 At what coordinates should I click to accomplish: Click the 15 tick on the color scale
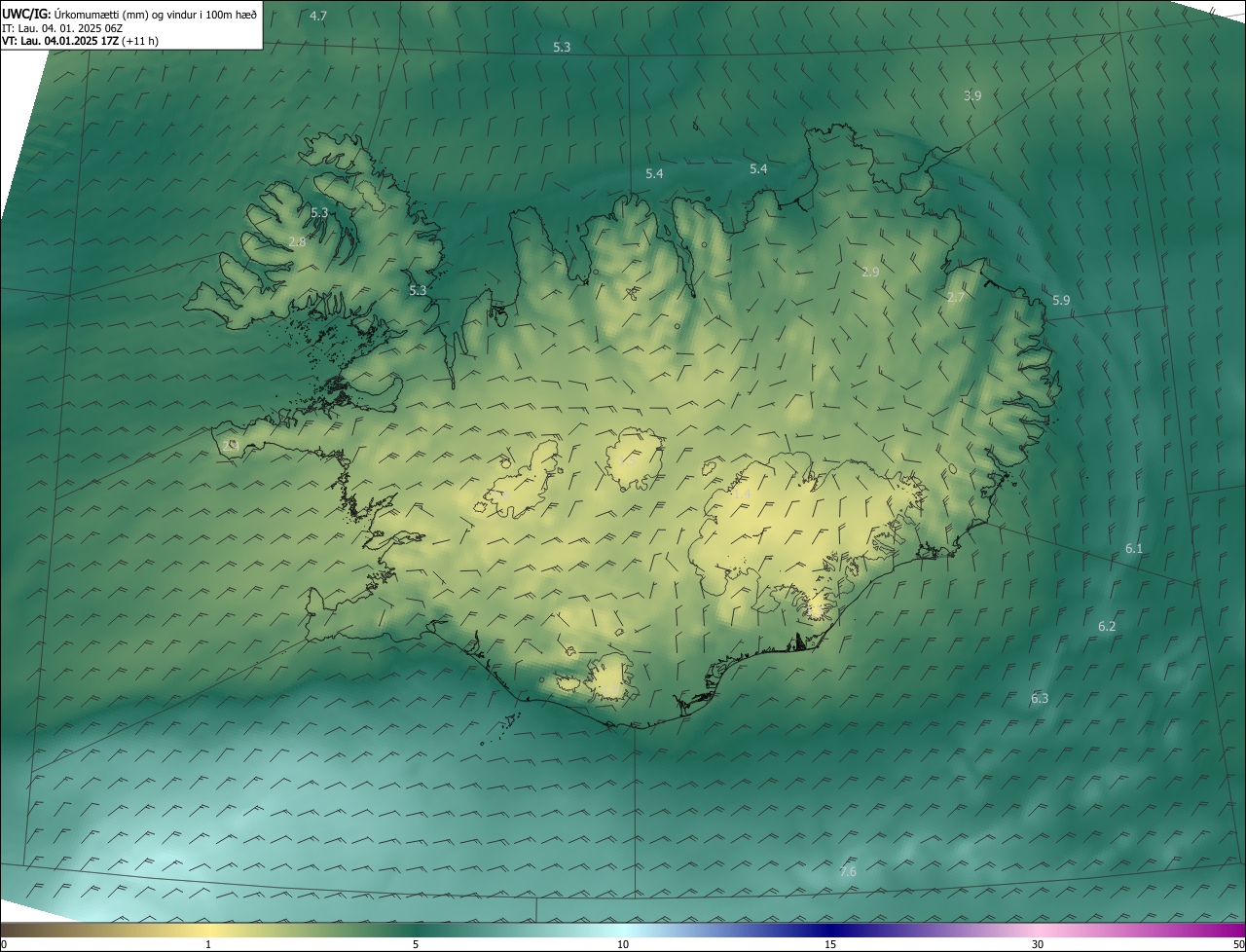830,944
